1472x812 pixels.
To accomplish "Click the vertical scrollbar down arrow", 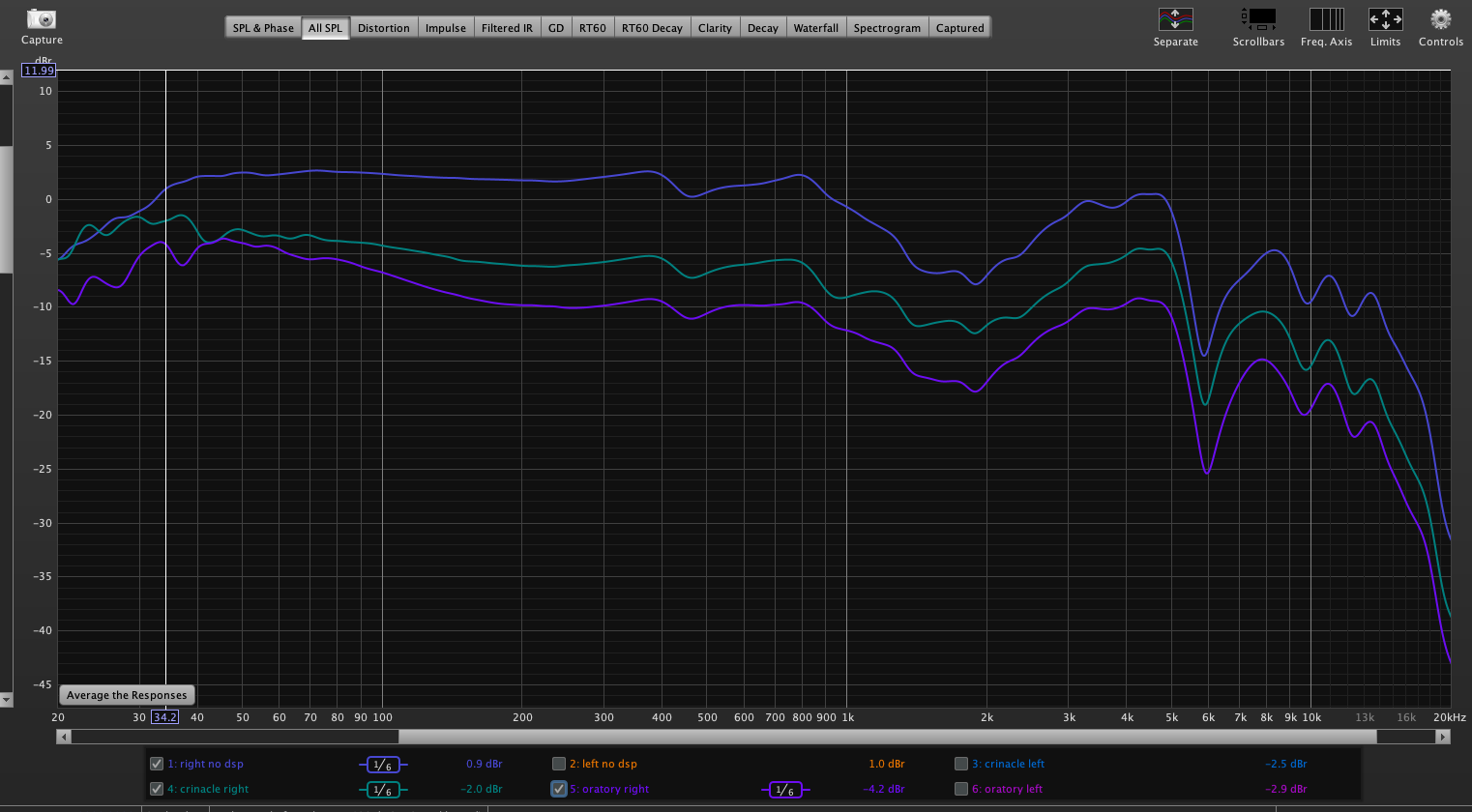I will pyautogui.click(x=6, y=699).
